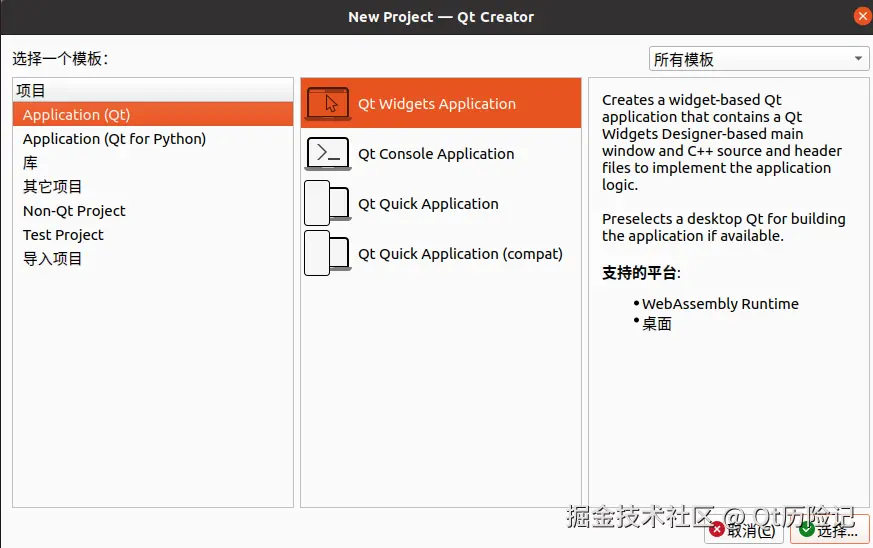Choose Qt Quick Application template label

(x=428, y=204)
